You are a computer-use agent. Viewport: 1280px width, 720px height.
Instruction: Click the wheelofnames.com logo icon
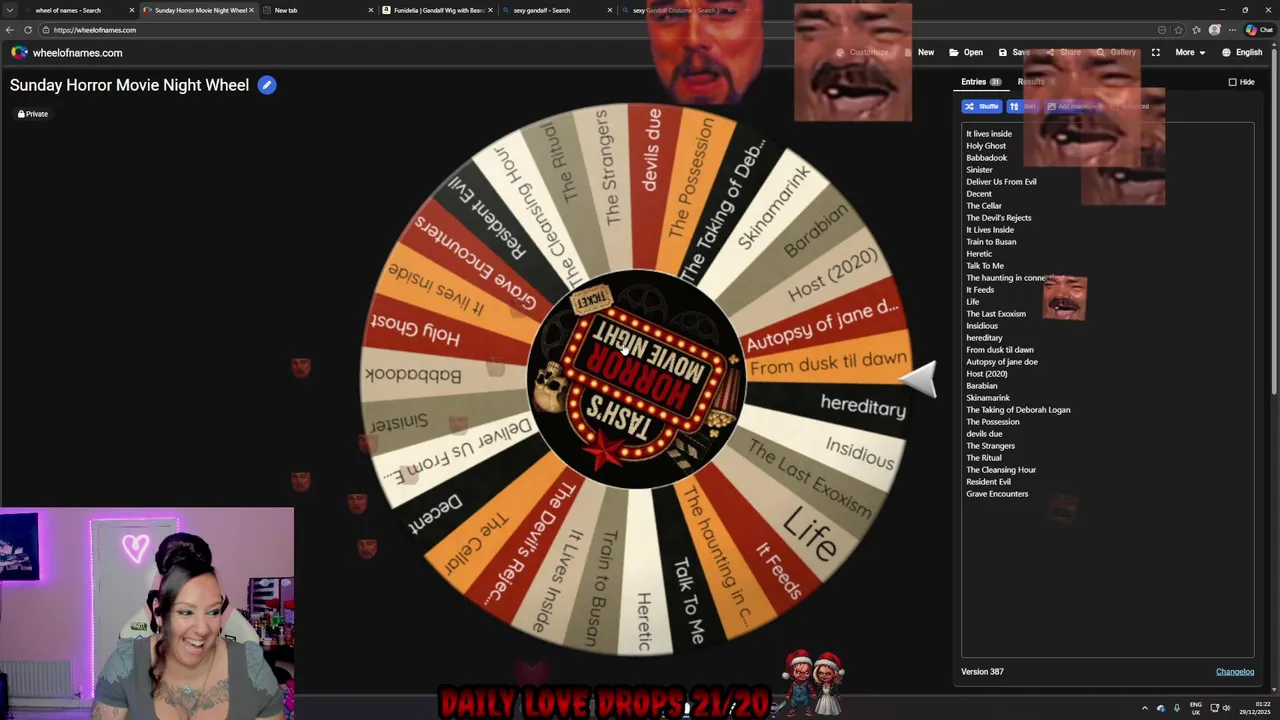coord(19,52)
